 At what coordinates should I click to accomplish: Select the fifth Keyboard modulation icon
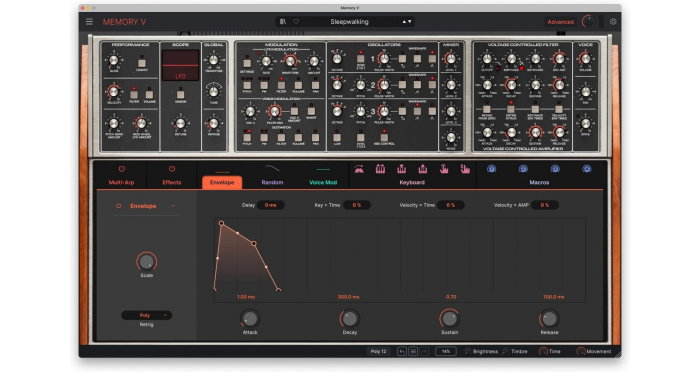[x=444, y=169]
